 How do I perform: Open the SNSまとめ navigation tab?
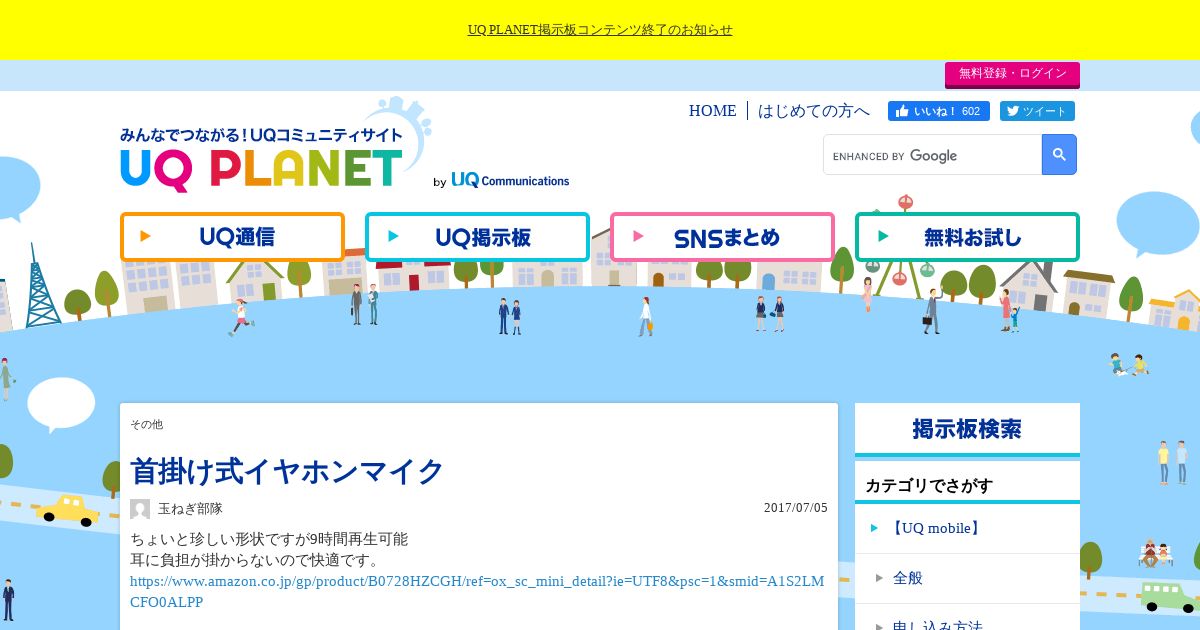pos(722,237)
